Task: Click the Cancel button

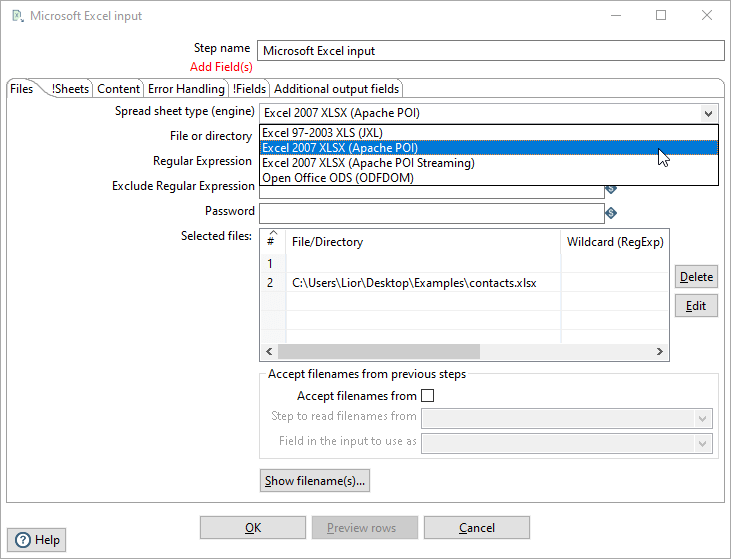Action: click(x=476, y=528)
